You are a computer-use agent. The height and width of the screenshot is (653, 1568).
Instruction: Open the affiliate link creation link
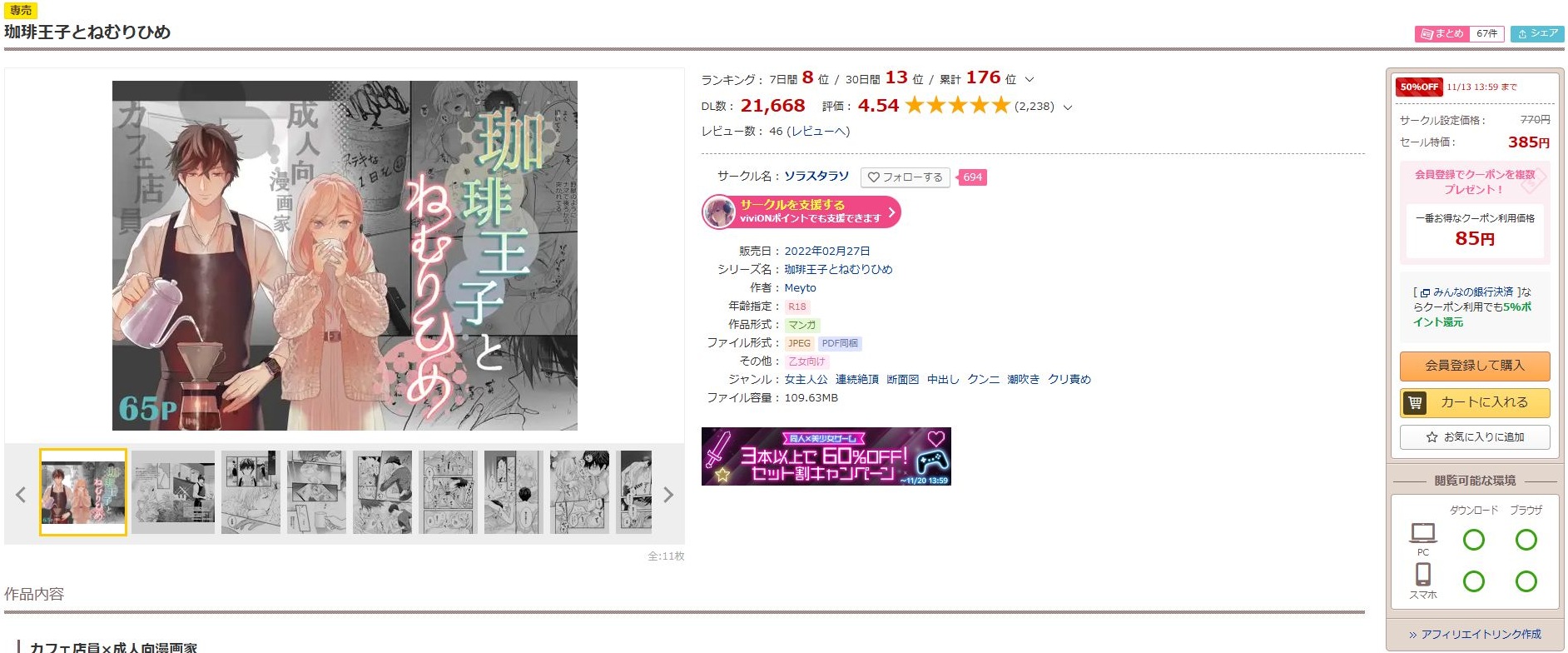pos(1475,634)
